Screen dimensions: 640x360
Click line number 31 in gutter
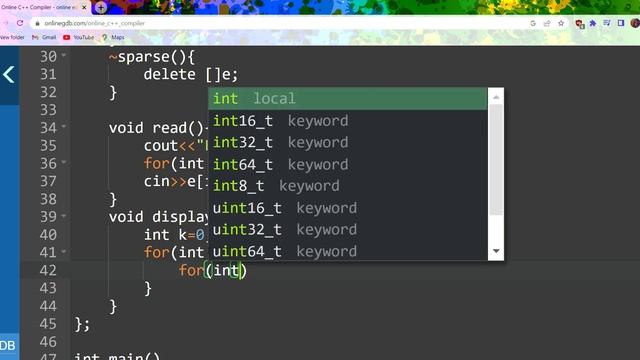(x=48, y=74)
